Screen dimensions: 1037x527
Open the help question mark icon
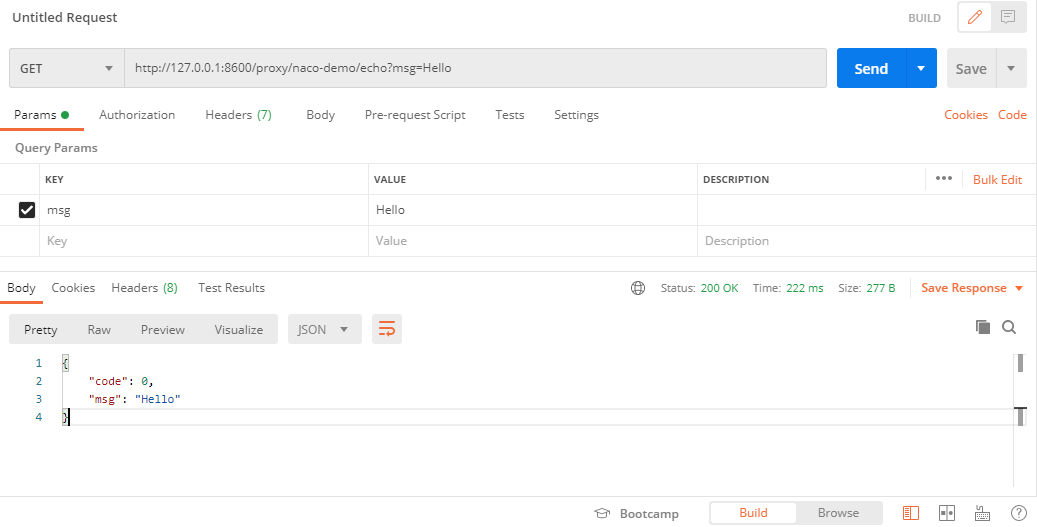[1018, 513]
